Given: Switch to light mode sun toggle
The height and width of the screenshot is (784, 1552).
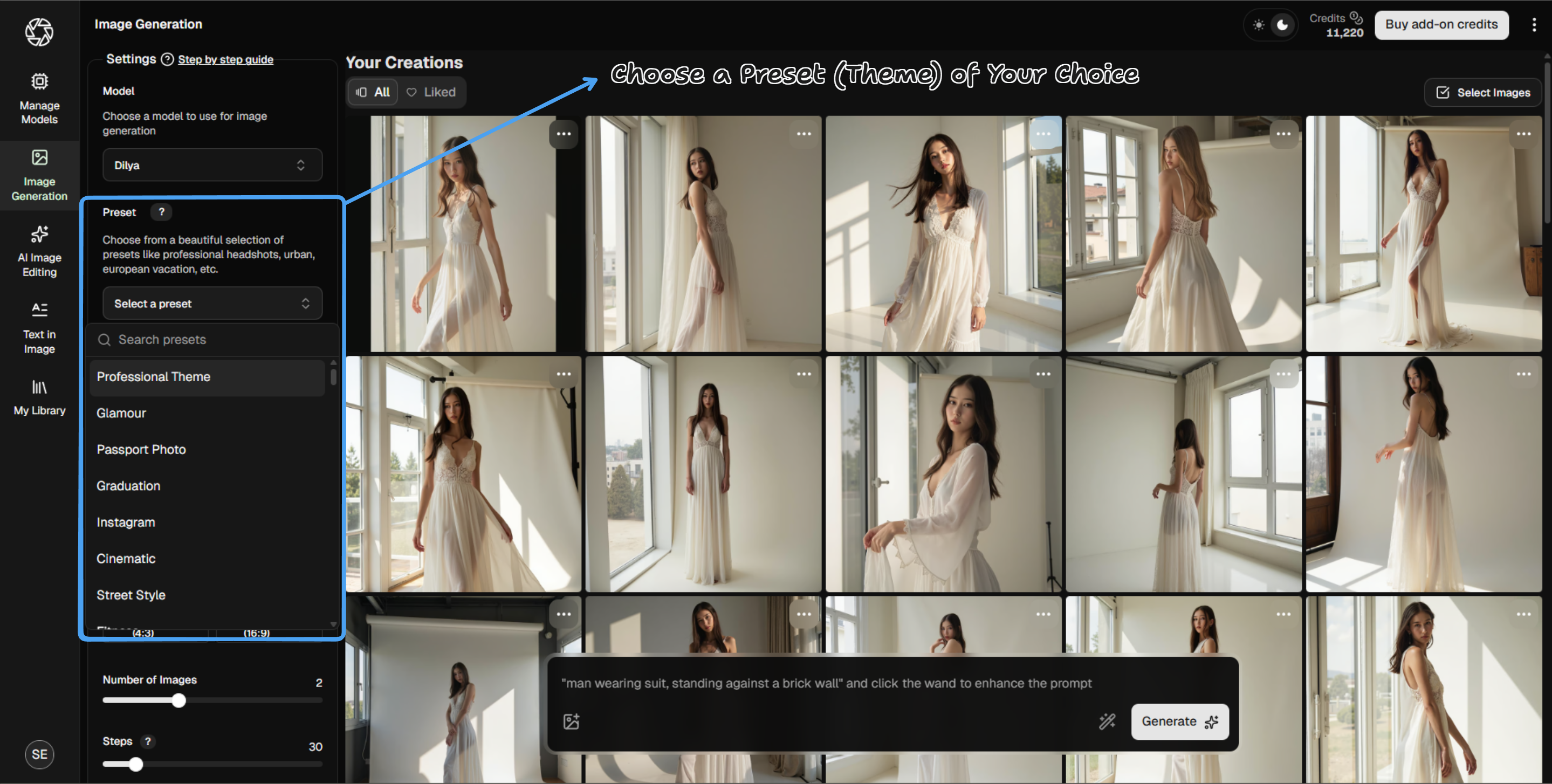Looking at the screenshot, I should coord(1259,25).
